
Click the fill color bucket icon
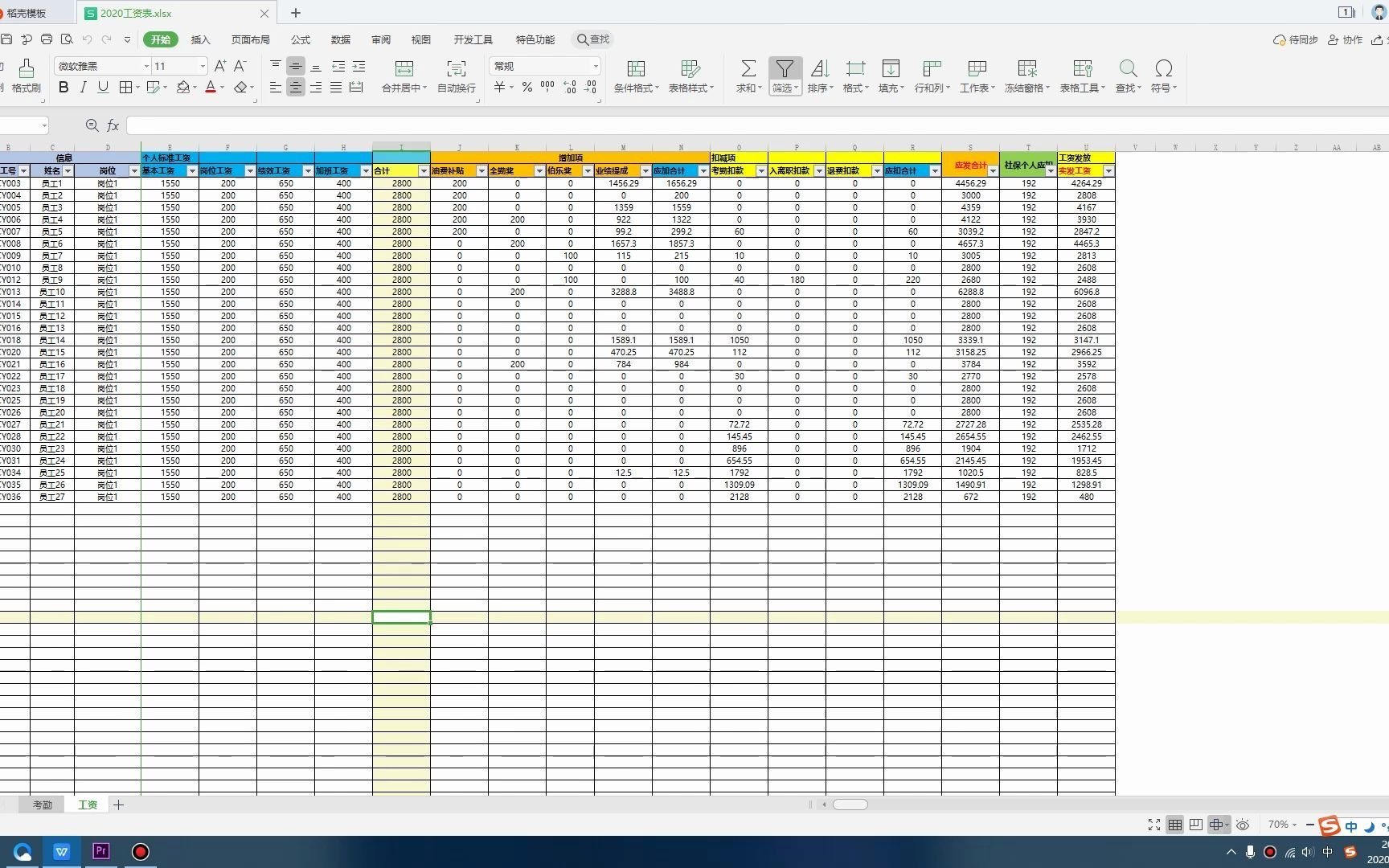183,88
